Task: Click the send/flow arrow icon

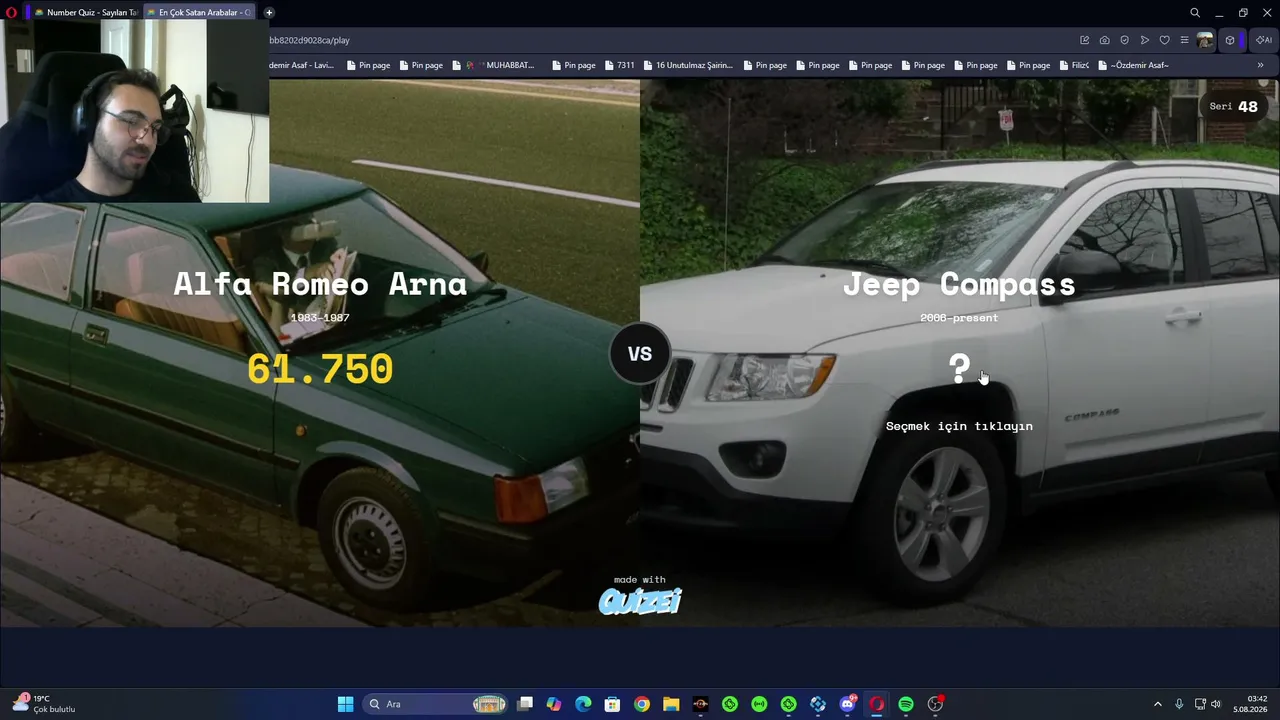Action: tap(1145, 40)
